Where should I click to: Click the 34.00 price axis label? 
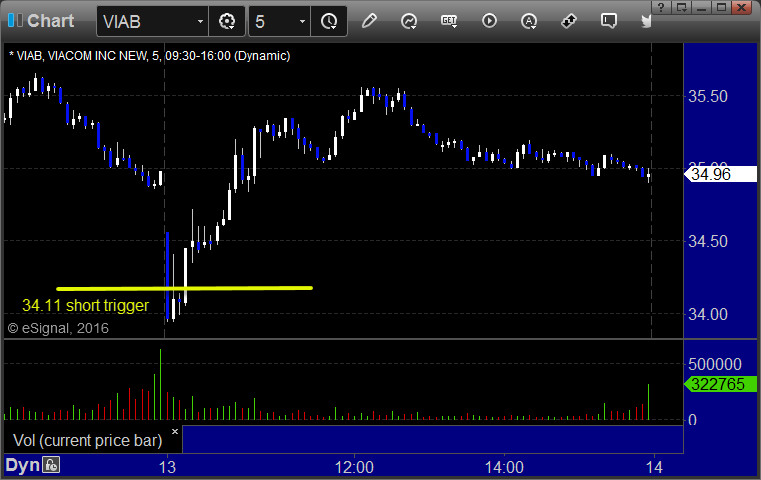[708, 314]
